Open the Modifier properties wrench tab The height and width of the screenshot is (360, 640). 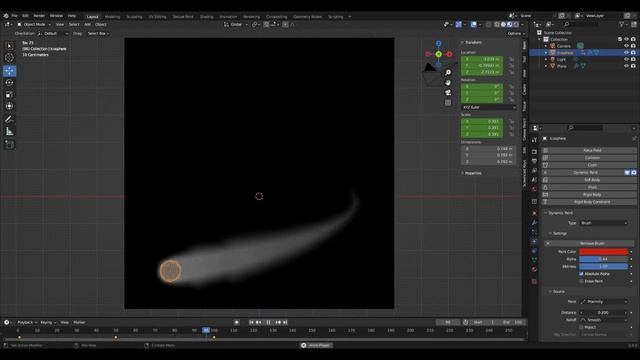534,223
